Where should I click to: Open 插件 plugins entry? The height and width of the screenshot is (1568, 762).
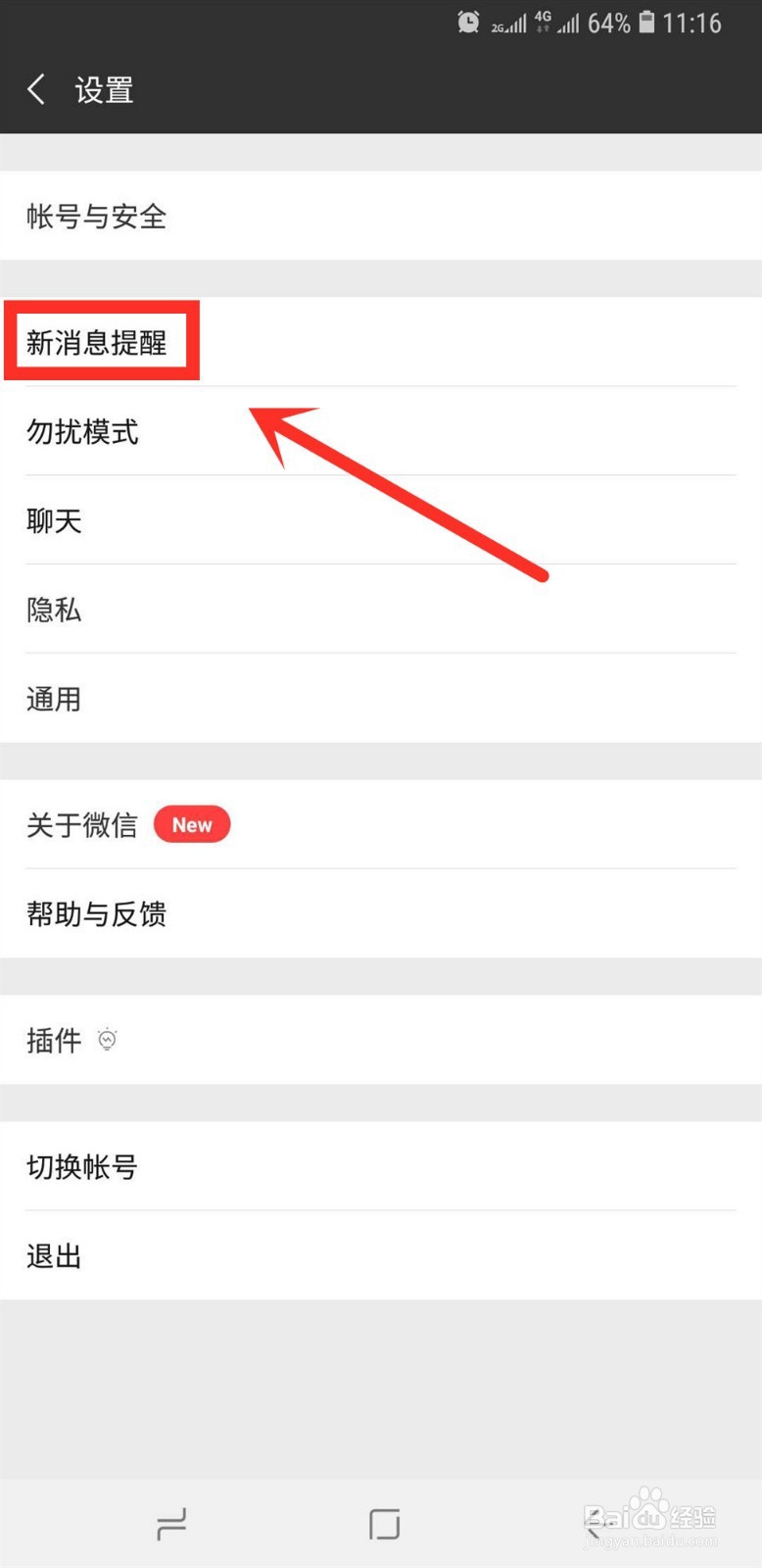point(381,1040)
